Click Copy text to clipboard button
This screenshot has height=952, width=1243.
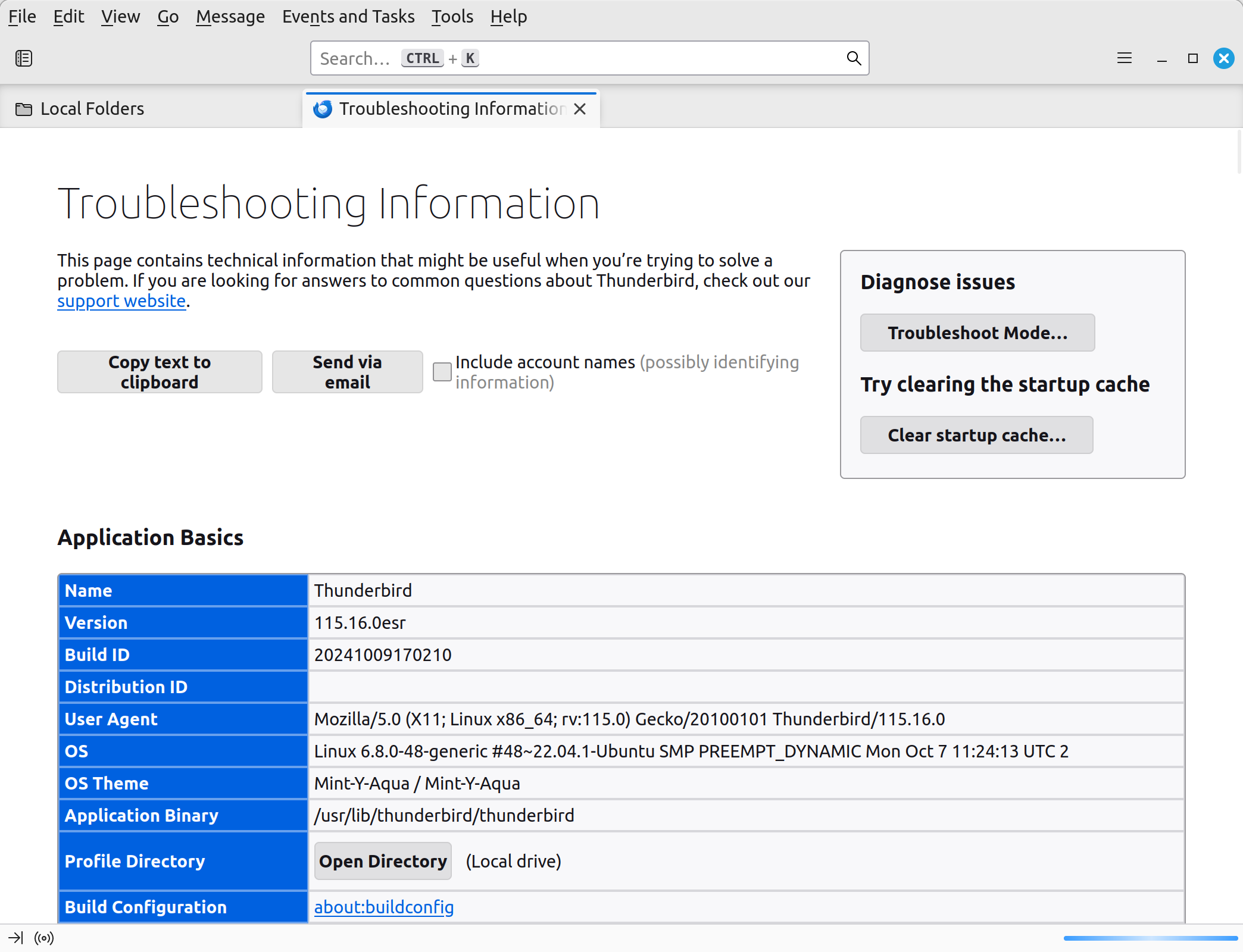click(160, 372)
